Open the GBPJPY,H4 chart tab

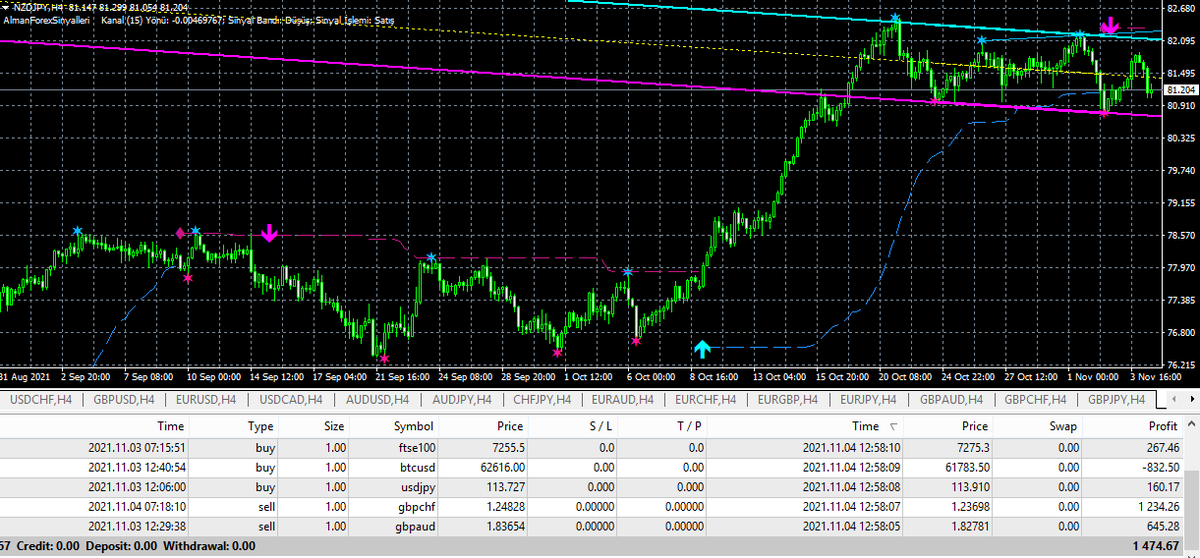pyautogui.click(x=1115, y=400)
